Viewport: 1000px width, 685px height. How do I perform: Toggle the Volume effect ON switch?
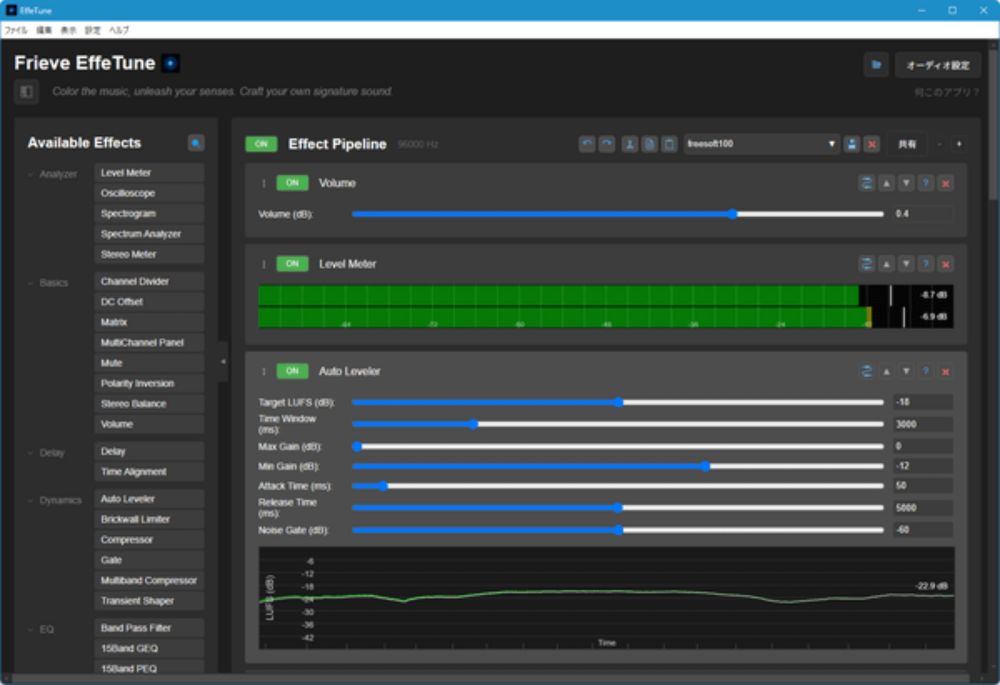tap(292, 183)
